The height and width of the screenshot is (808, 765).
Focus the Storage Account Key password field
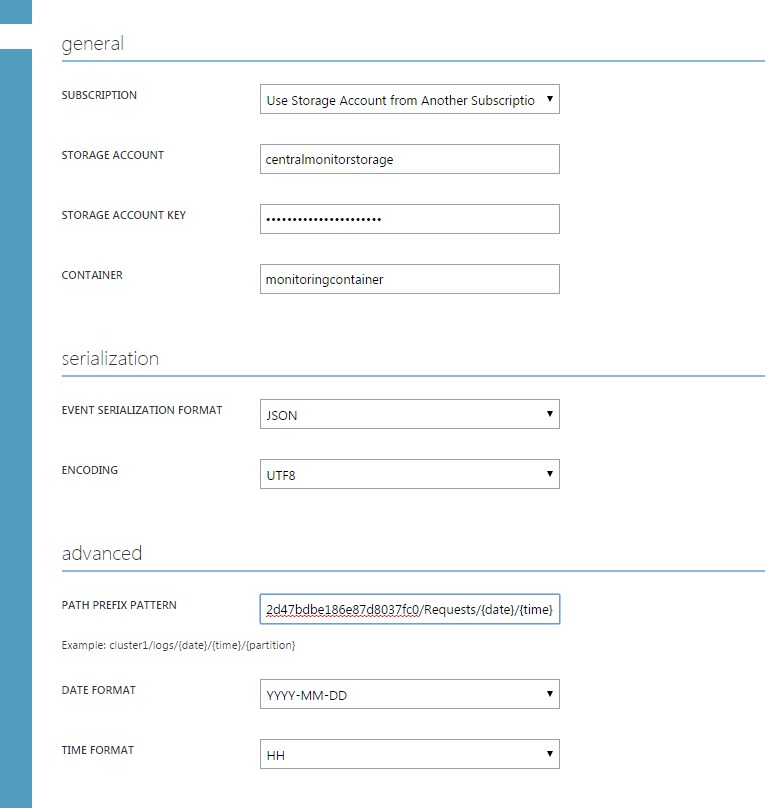[x=410, y=219]
